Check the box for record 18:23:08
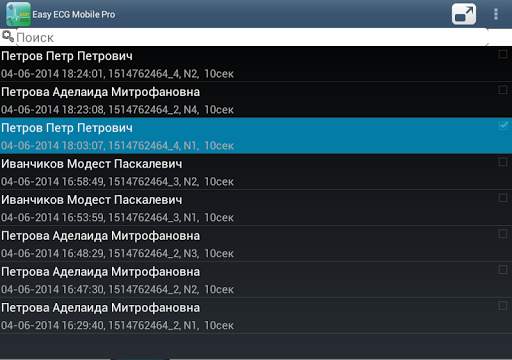512x360 pixels. (x=503, y=90)
